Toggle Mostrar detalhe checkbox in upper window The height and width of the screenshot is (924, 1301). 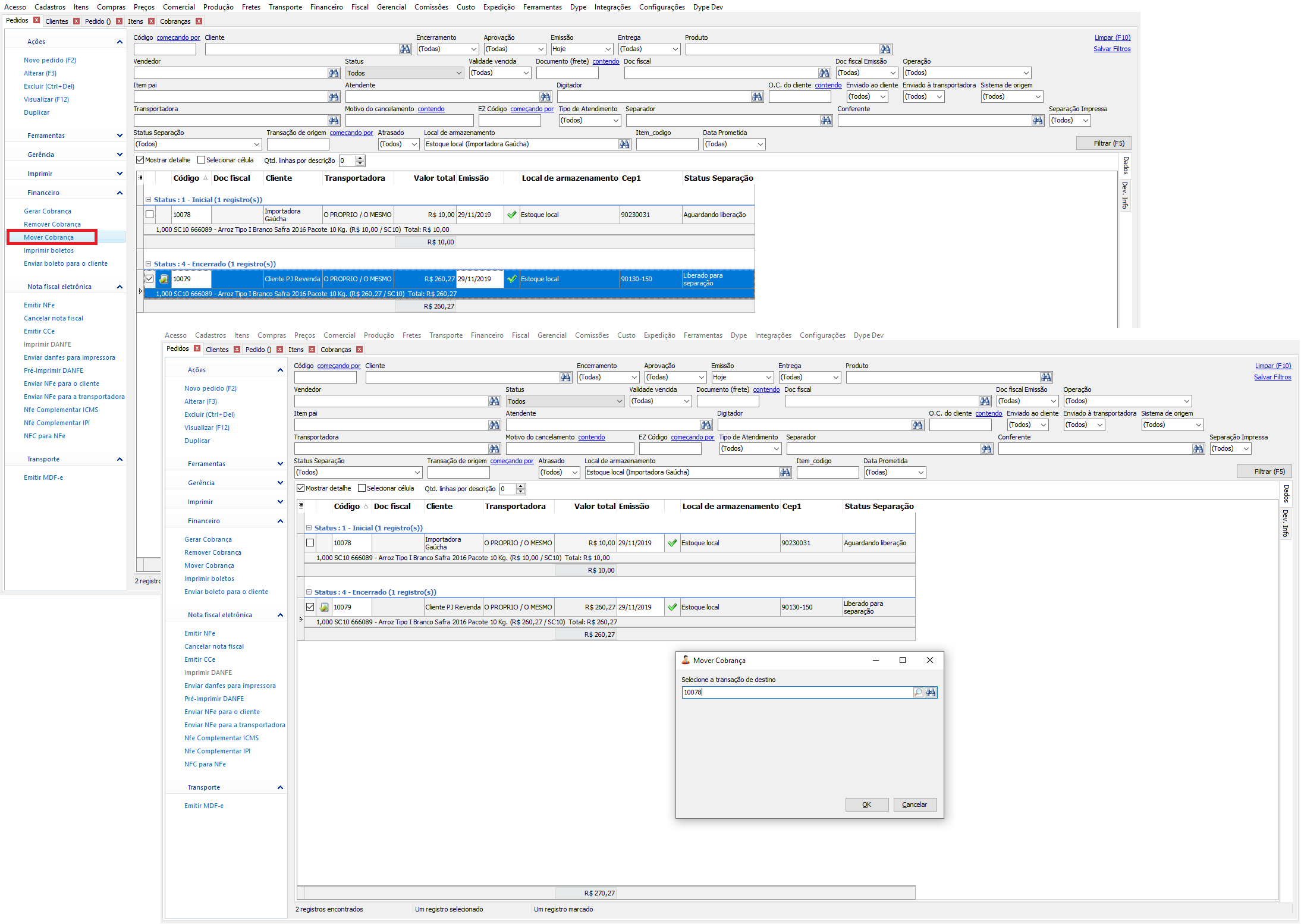click(x=140, y=160)
